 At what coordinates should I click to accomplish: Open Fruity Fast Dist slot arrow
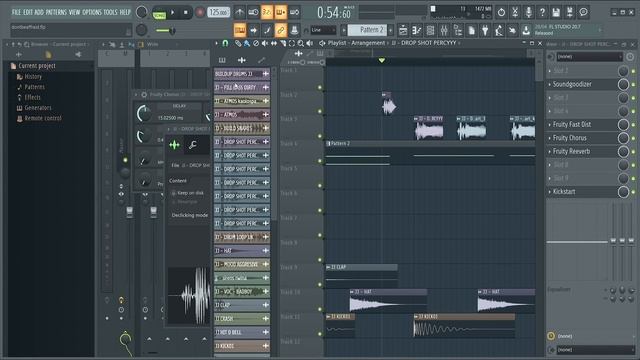[x=549, y=124]
